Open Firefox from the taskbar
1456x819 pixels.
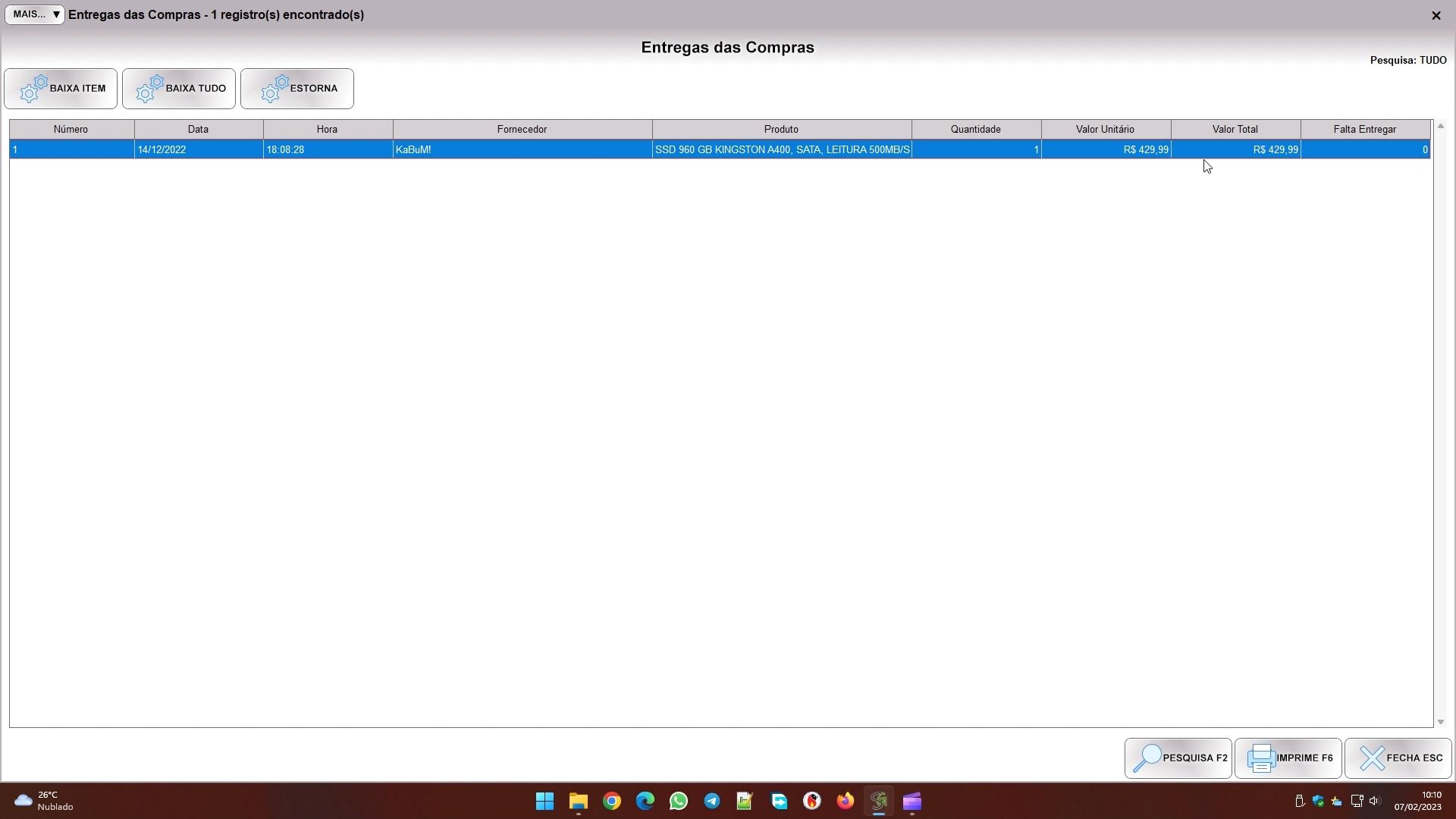(x=845, y=801)
